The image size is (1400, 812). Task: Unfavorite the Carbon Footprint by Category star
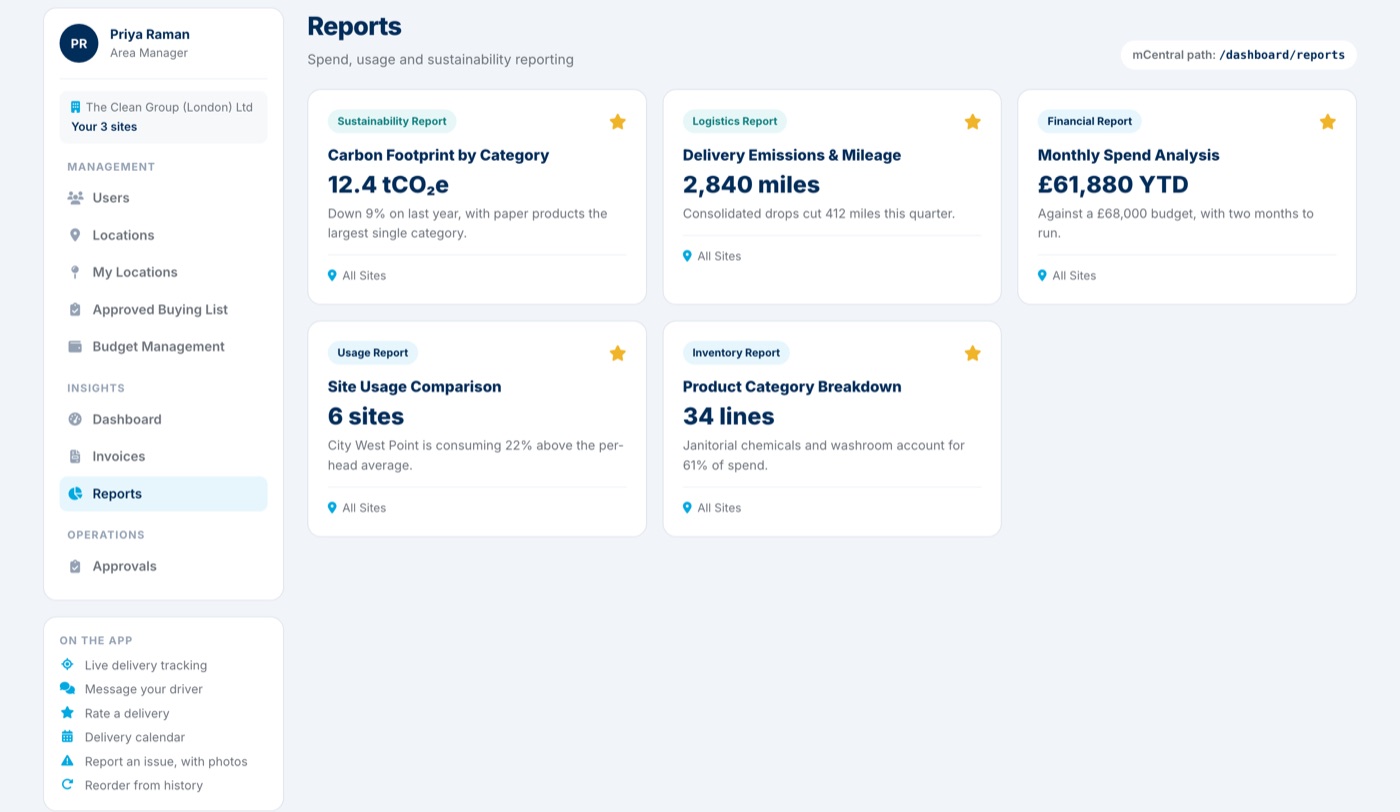click(618, 122)
